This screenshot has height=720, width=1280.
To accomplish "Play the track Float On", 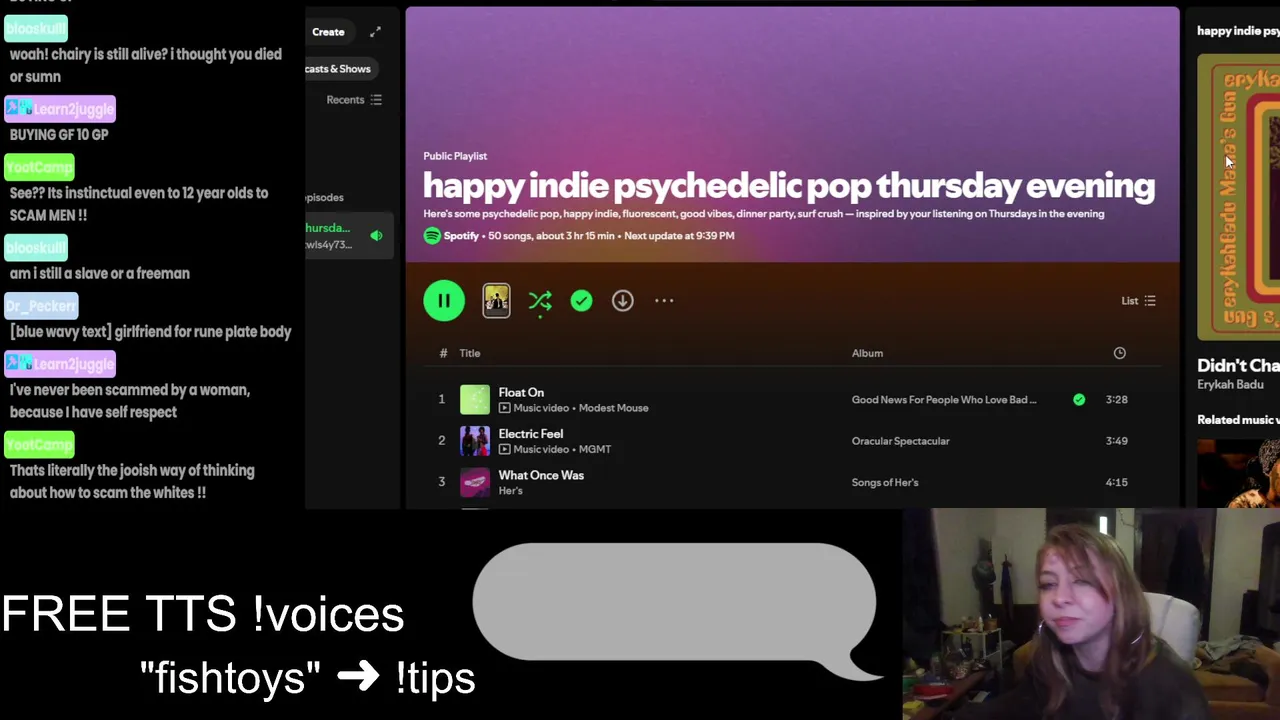I will pos(521,393).
